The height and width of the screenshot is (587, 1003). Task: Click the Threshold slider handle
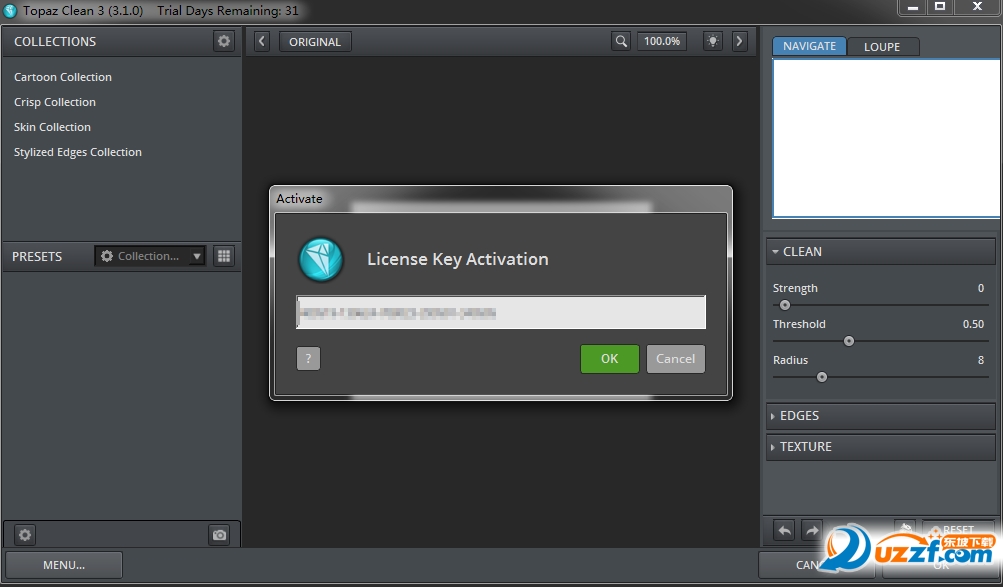pos(849,341)
